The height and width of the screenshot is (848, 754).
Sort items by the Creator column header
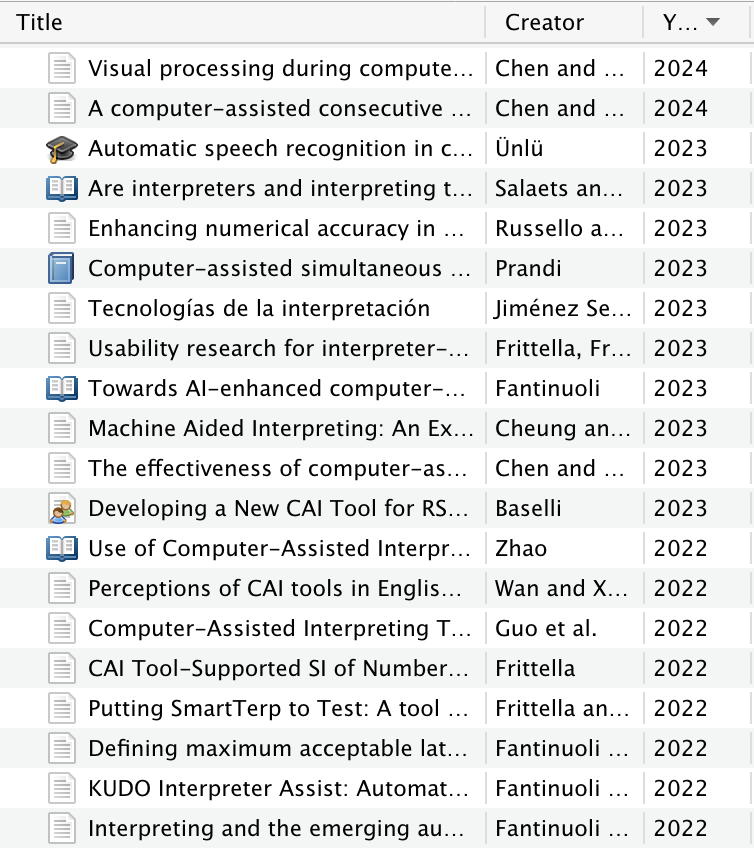click(x=564, y=22)
